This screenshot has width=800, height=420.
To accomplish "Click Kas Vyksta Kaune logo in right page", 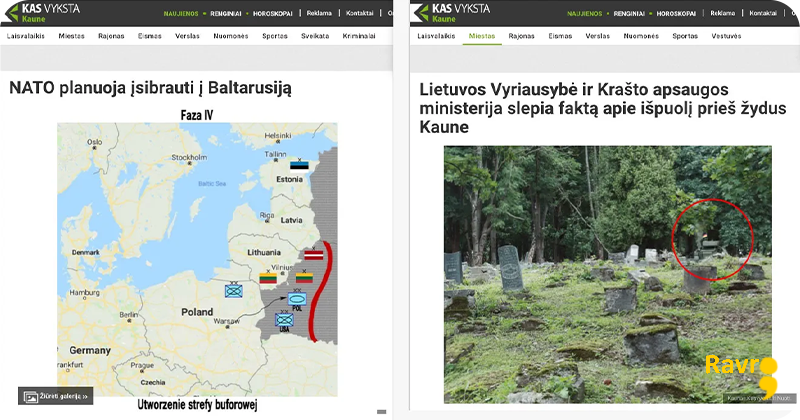I will (451, 13).
